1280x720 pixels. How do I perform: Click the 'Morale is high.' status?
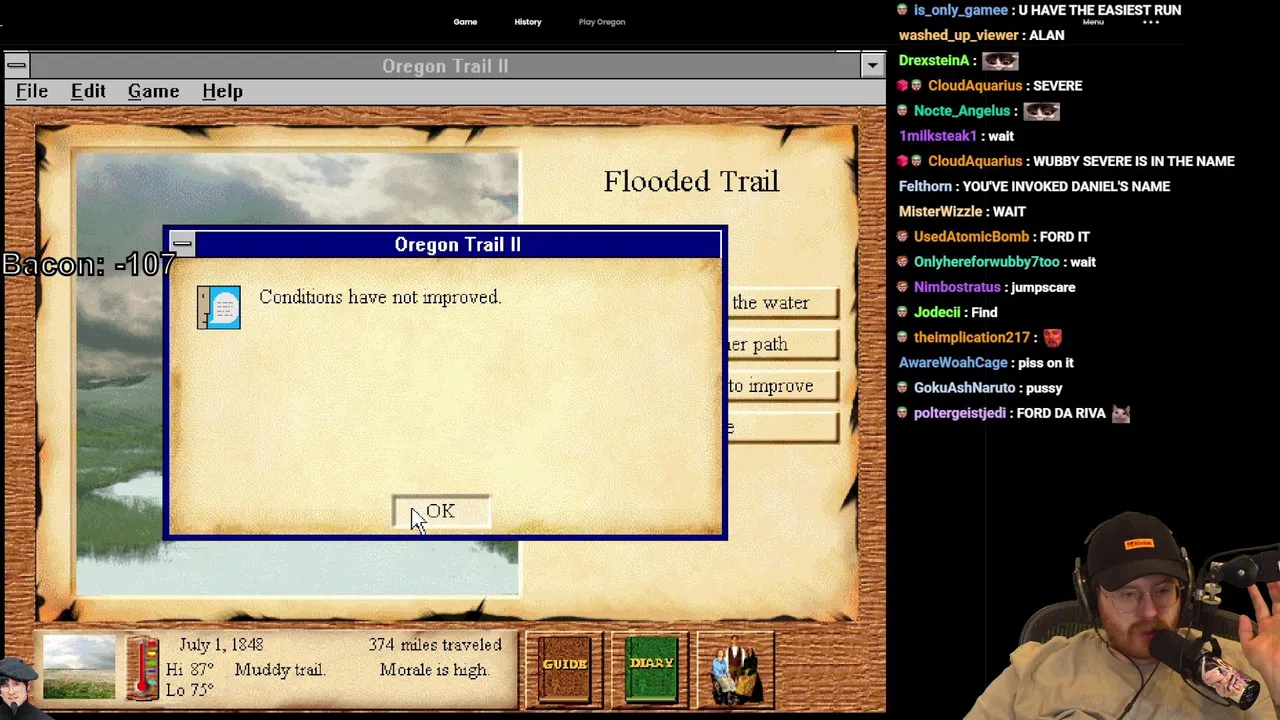[434, 670]
